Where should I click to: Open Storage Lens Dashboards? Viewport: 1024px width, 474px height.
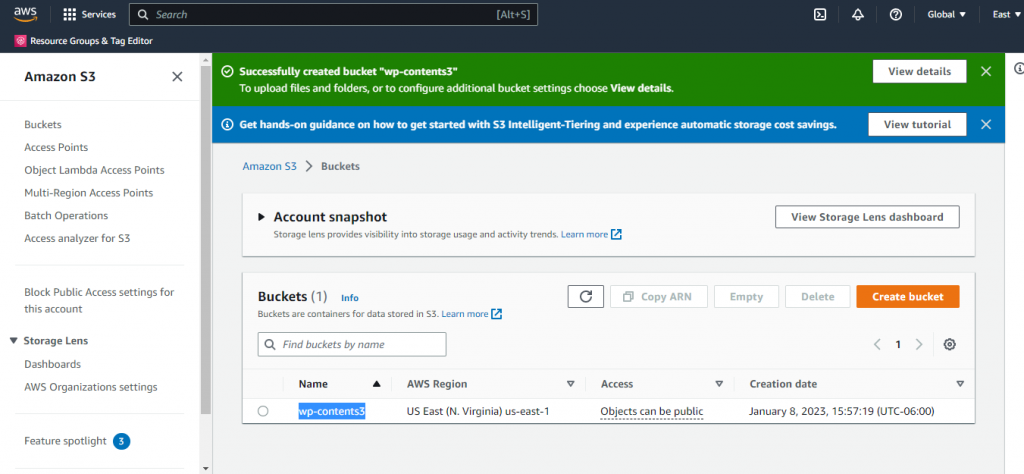(52, 364)
